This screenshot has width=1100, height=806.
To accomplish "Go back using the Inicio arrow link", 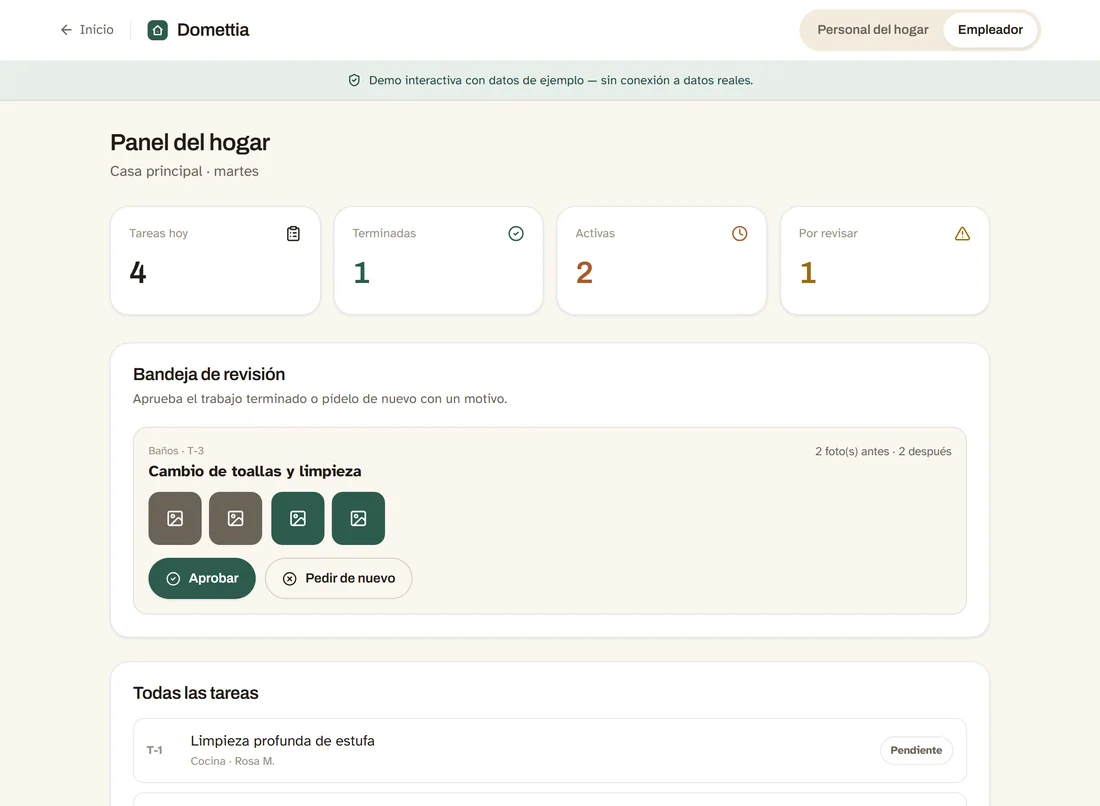I will click(x=87, y=29).
